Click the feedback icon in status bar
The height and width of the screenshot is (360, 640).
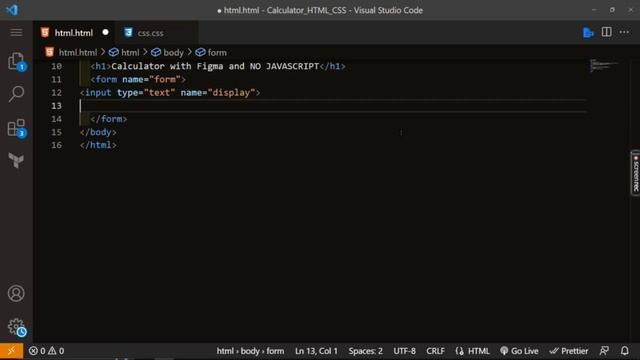(x=604, y=351)
